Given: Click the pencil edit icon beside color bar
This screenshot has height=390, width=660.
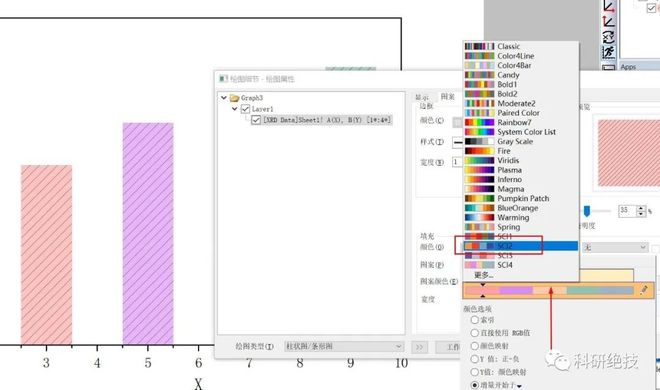Looking at the screenshot, I should tap(644, 290).
